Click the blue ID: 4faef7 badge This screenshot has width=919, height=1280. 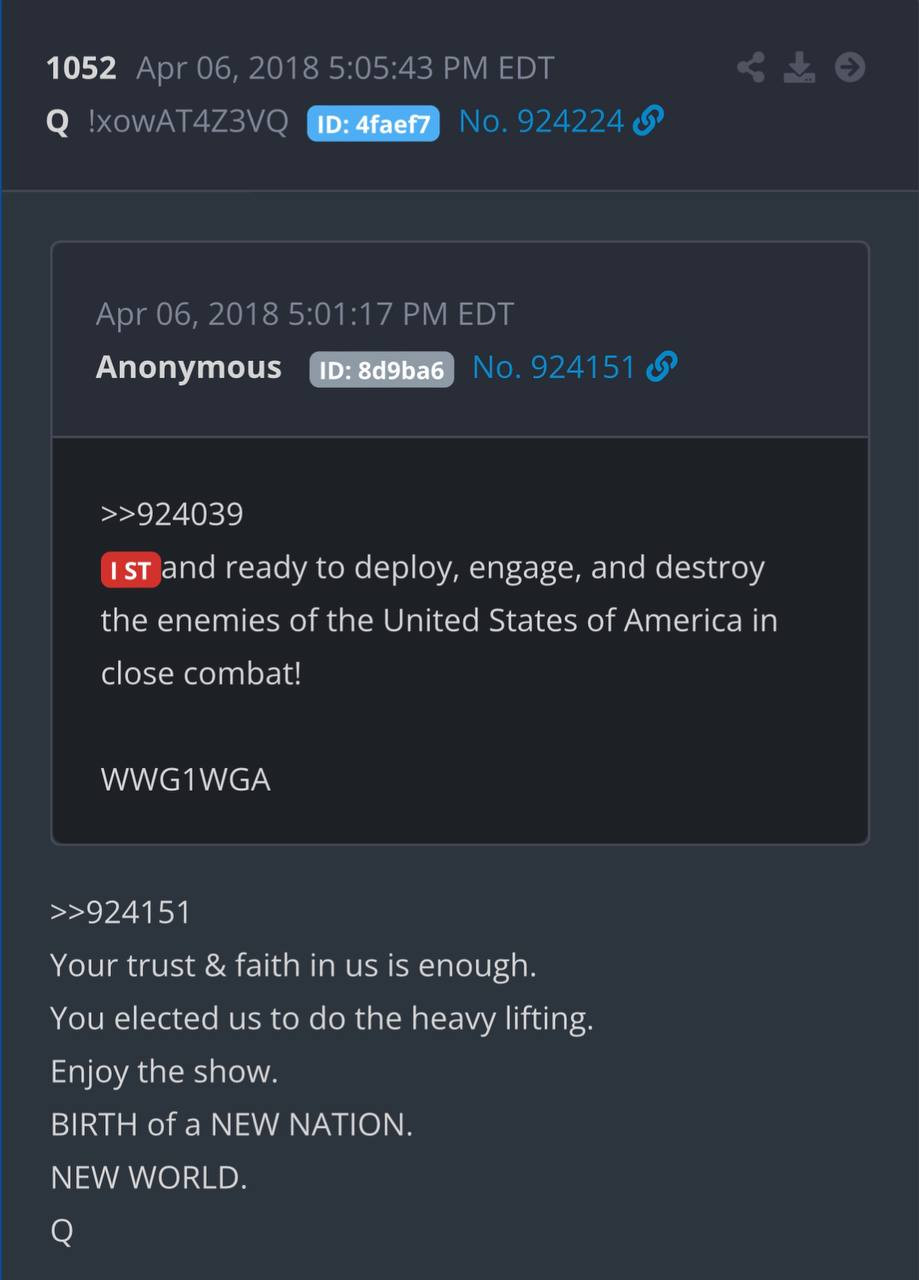click(373, 124)
